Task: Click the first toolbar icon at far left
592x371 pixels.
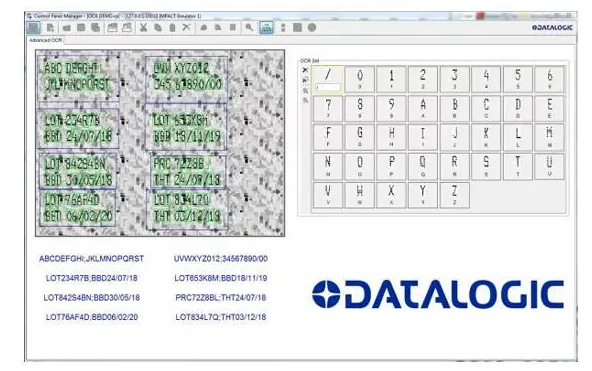Action: coord(34,28)
